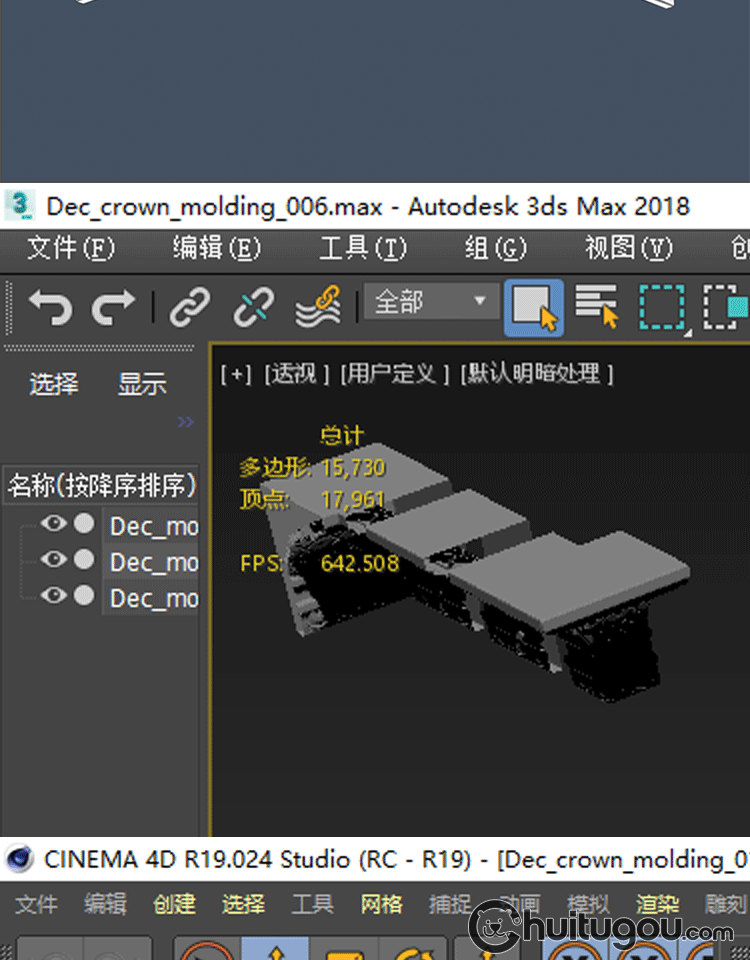Toggle the eye icon of the middle Dec_mo row

(x=53, y=559)
